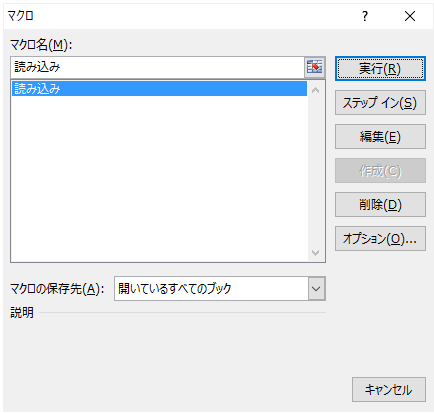Open the マクロの保存先 dropdown arrow
Image resolution: width=434 pixels, height=414 pixels.
(x=316, y=288)
